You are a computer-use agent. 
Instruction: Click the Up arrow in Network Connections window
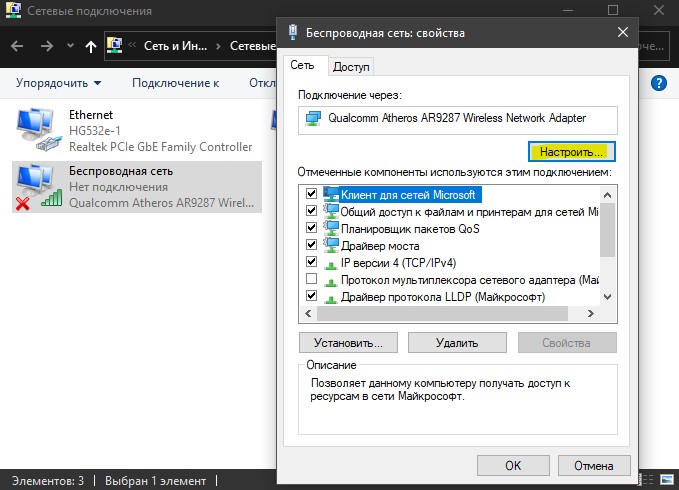(x=91, y=46)
